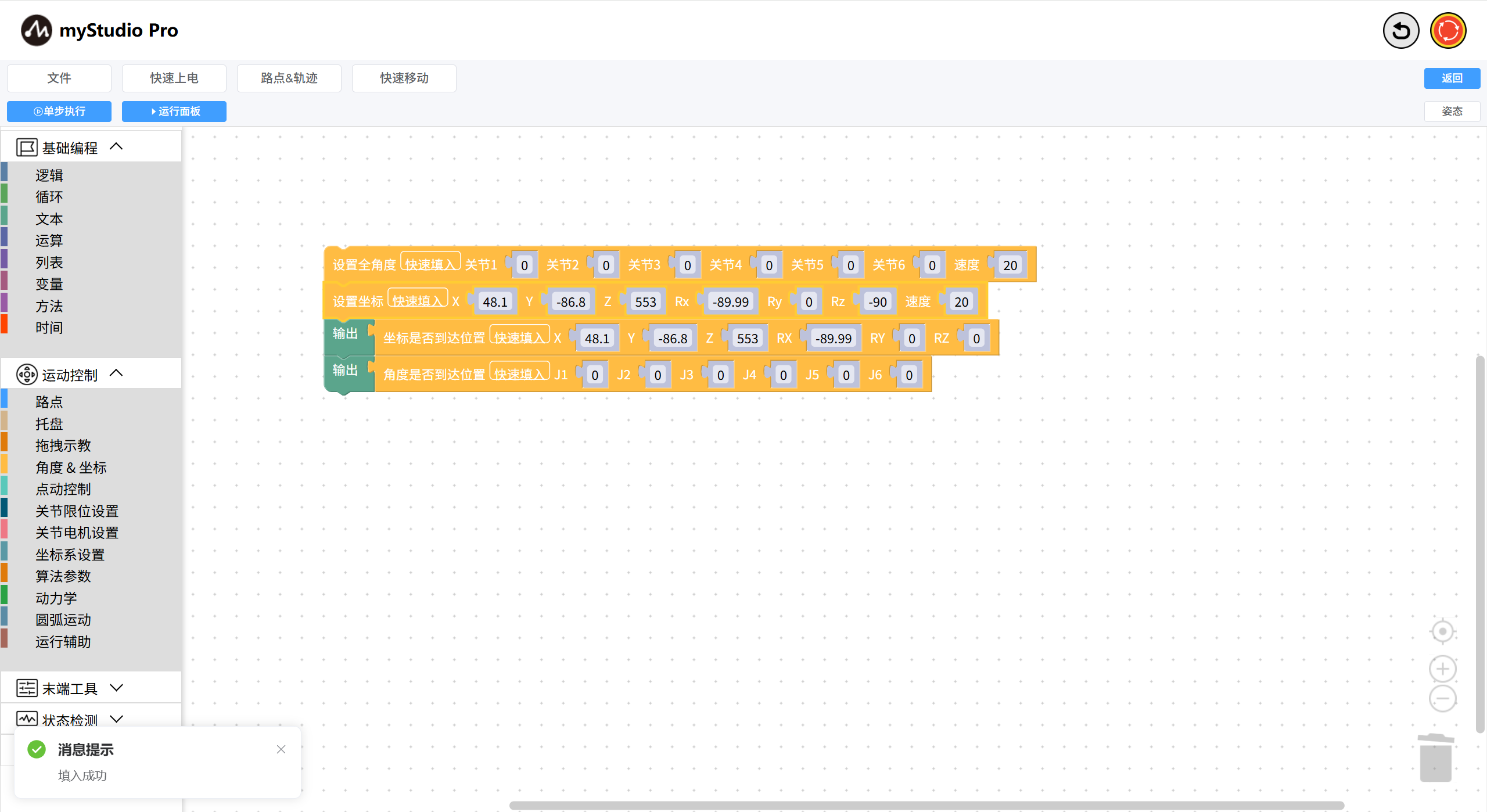Click the myStudio Pro logo icon
Screen dimensions: 1487x812
click(36, 30)
